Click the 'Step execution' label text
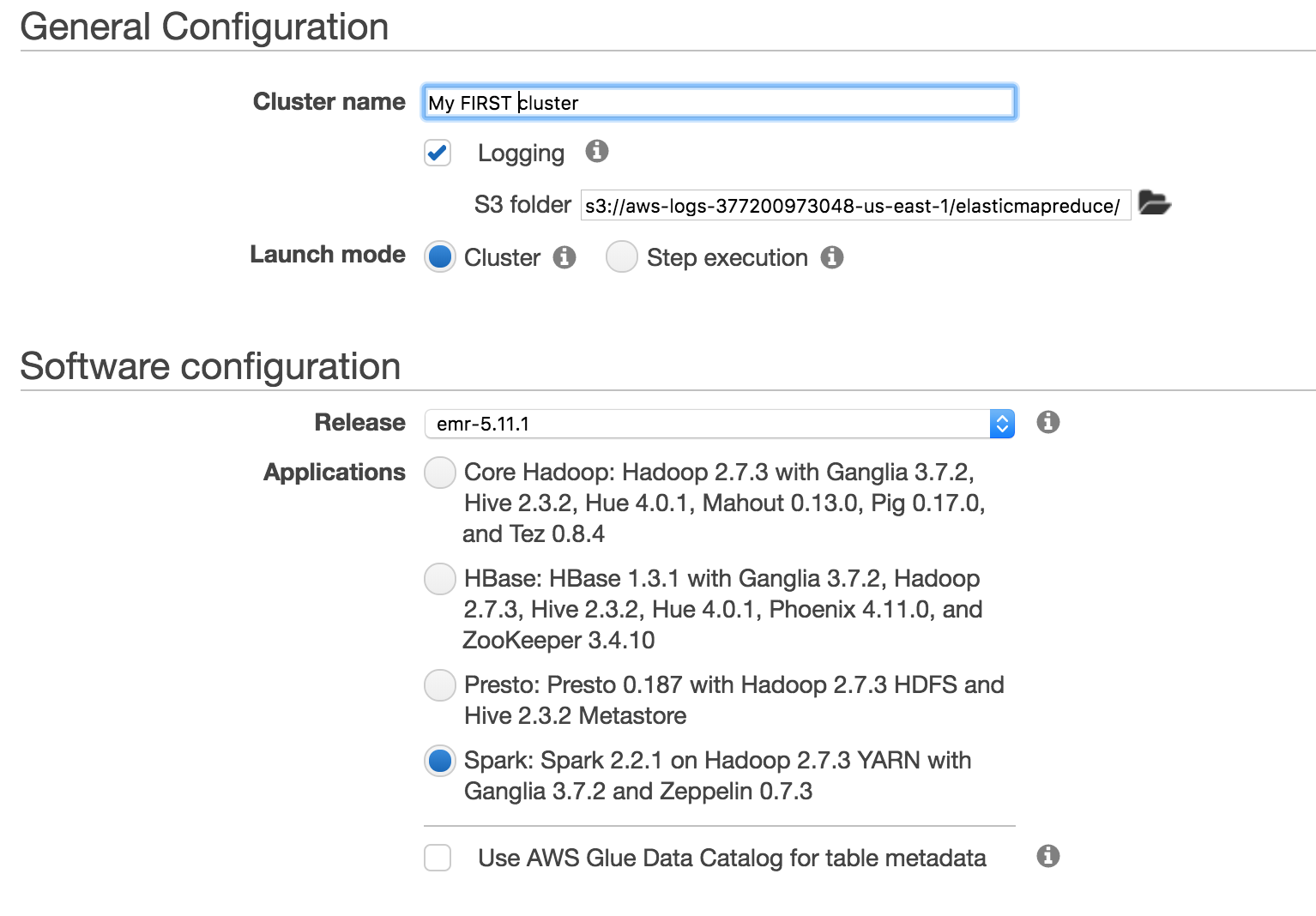The height and width of the screenshot is (916, 1316). click(x=727, y=257)
